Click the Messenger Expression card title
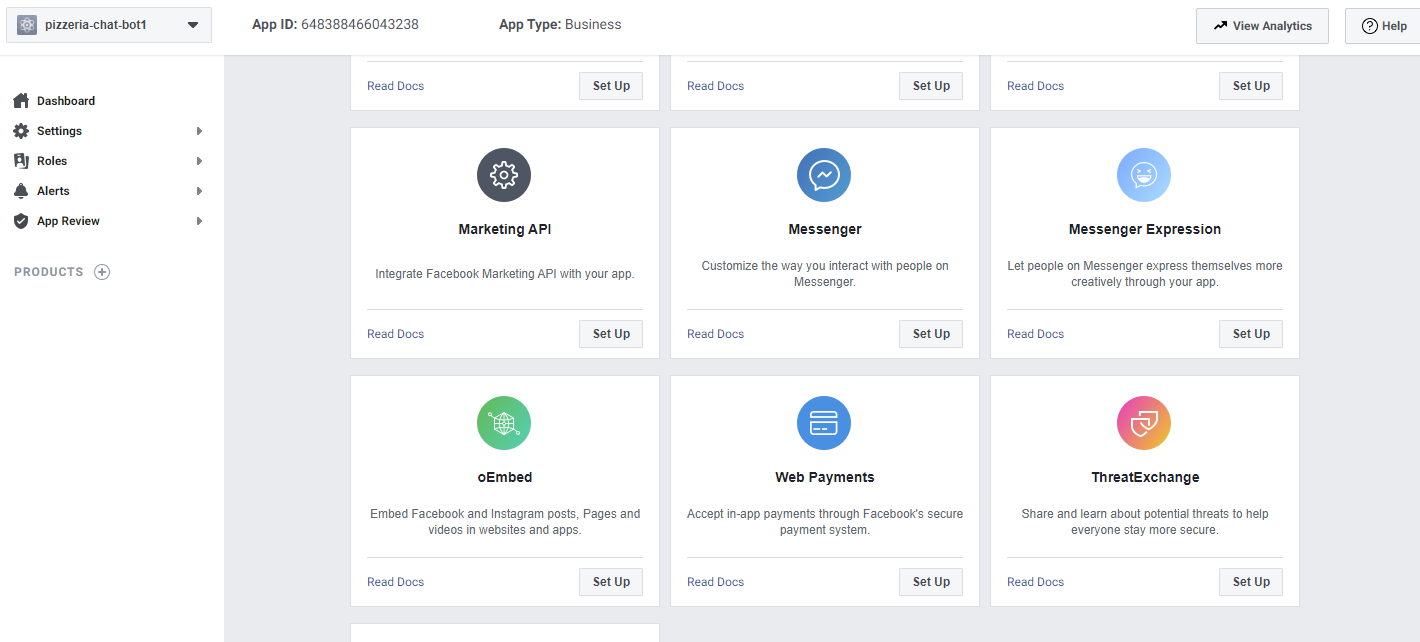 1145,229
